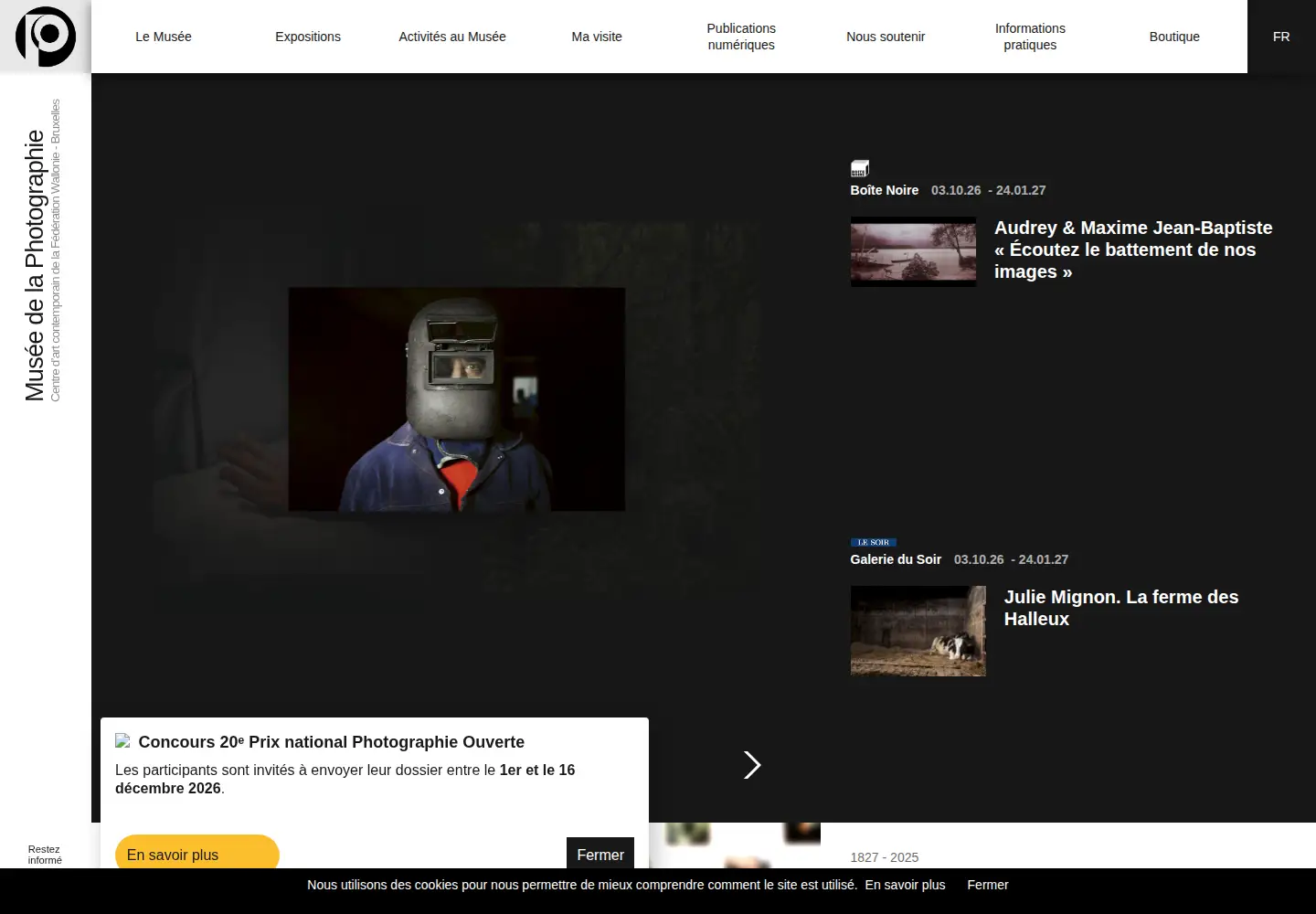Click the Restez informé link
This screenshot has width=1316, height=914.
point(44,855)
